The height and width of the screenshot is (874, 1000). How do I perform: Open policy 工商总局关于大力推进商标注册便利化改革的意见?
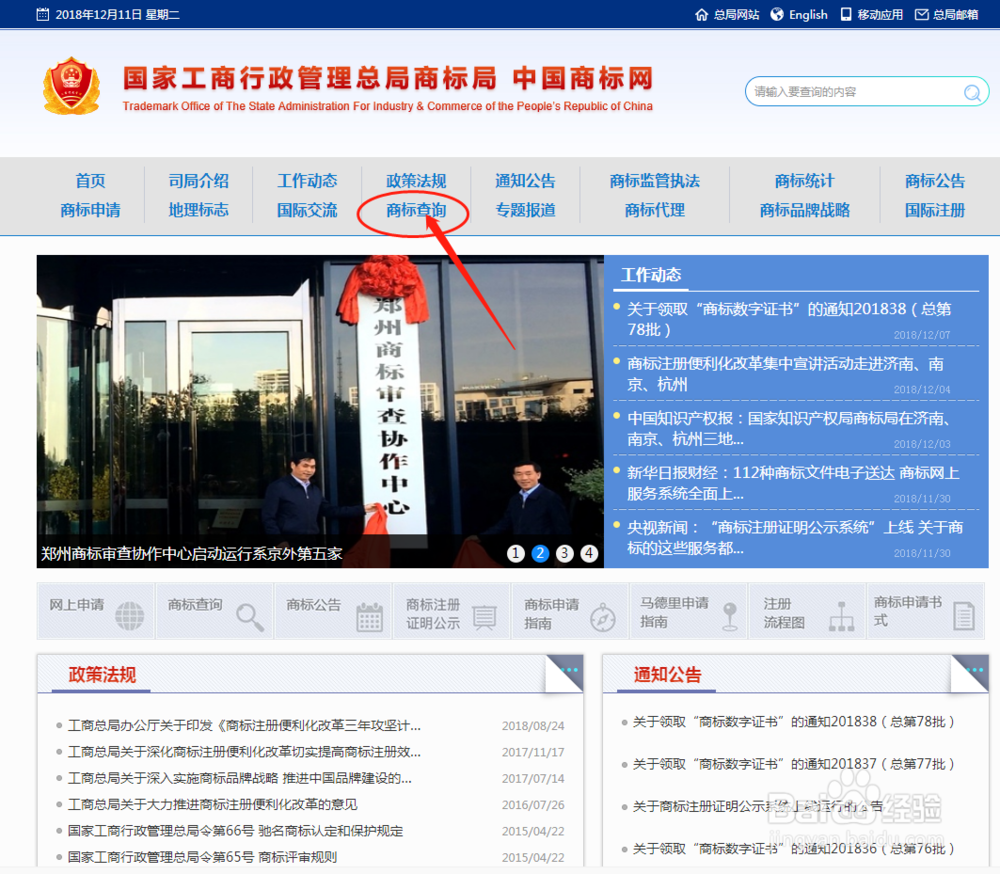[x=212, y=804]
